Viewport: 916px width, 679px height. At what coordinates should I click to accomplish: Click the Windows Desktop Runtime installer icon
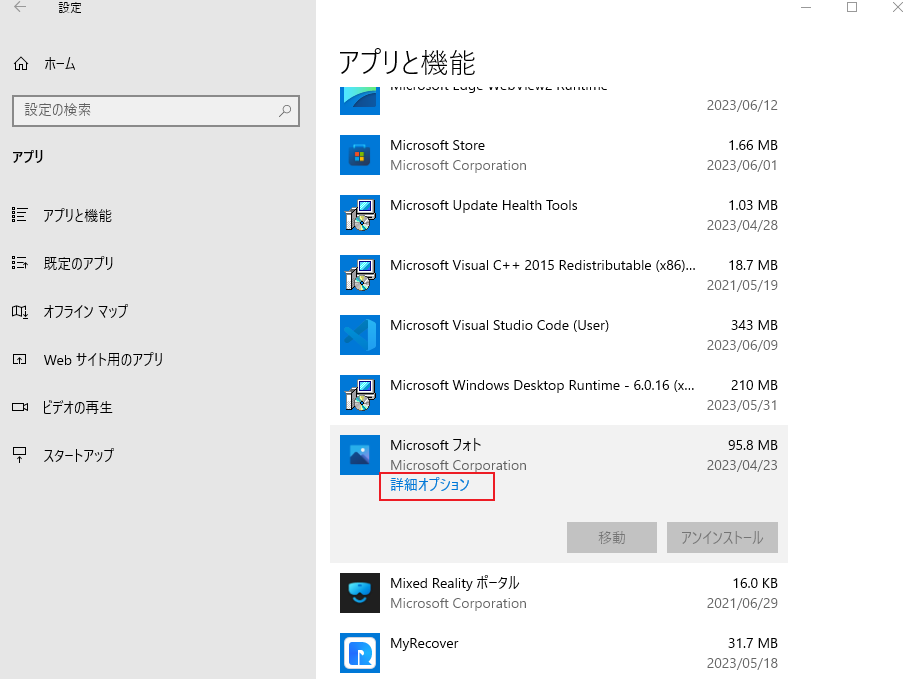360,395
